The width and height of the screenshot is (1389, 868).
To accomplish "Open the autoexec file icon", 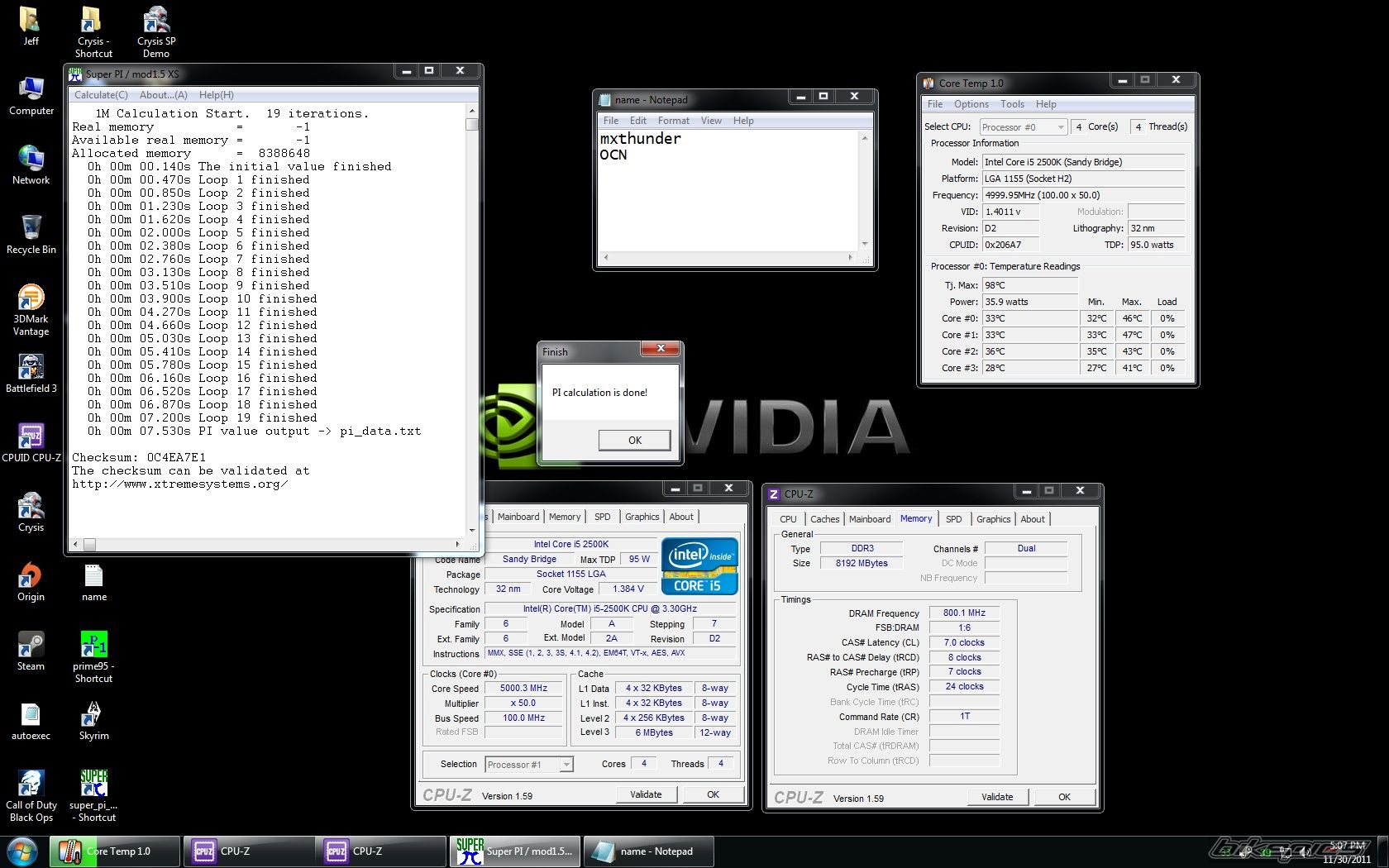I will [x=31, y=720].
